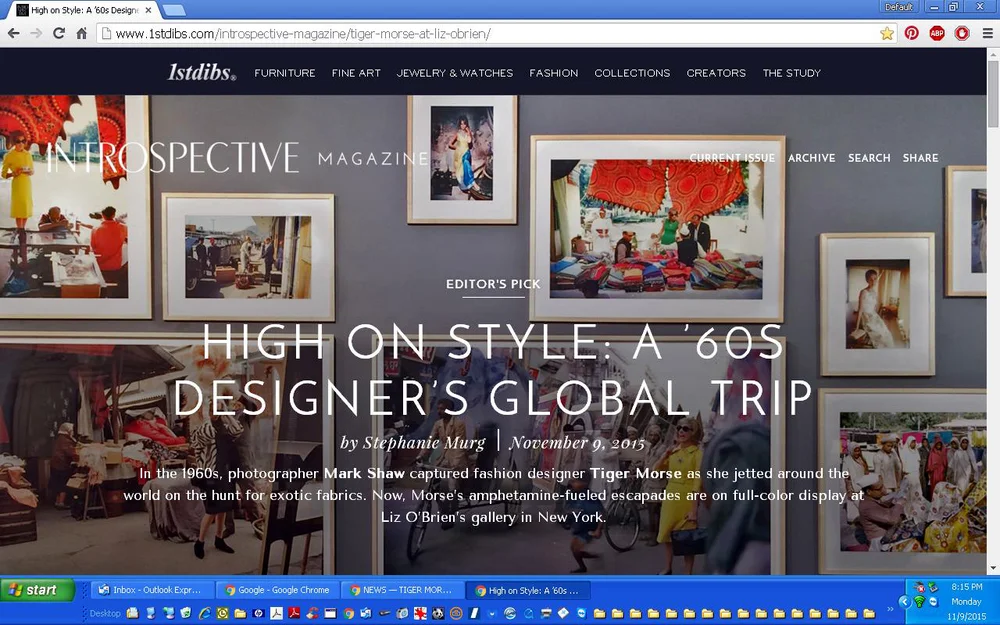
Task: Bookmark page with the star icon
Action: click(886, 33)
